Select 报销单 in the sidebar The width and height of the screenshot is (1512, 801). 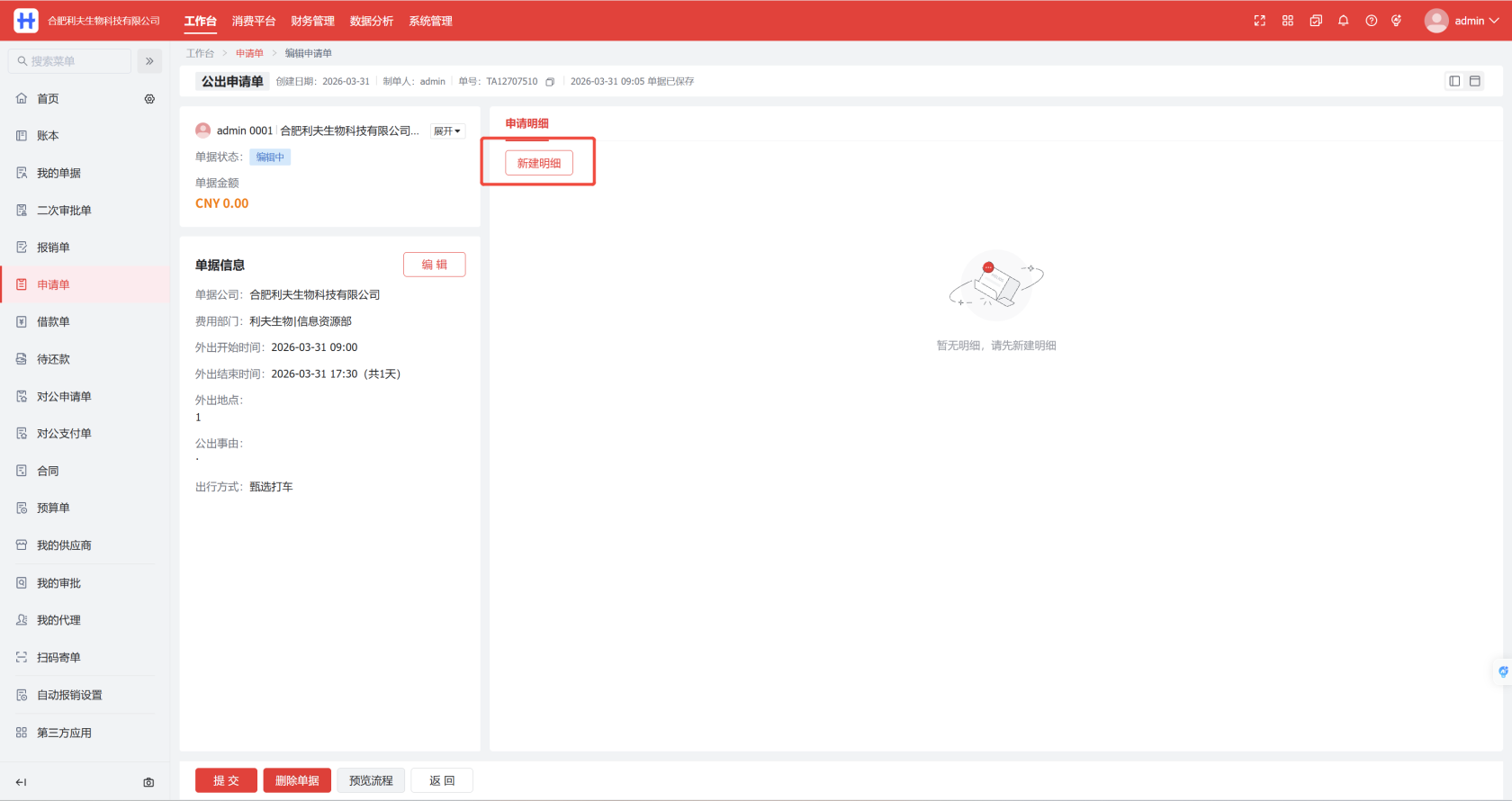53,247
